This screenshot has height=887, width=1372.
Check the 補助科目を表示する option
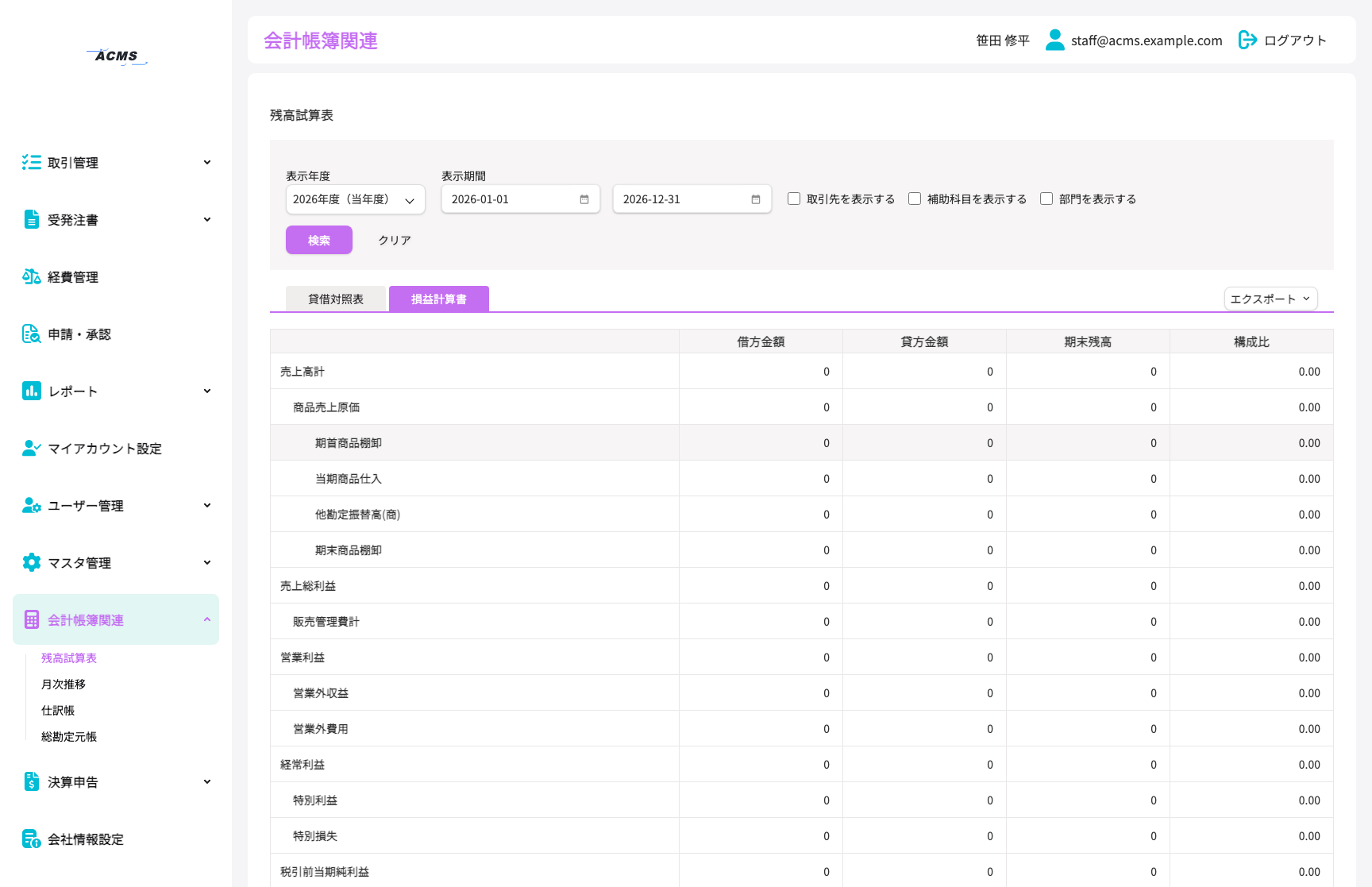click(x=915, y=199)
